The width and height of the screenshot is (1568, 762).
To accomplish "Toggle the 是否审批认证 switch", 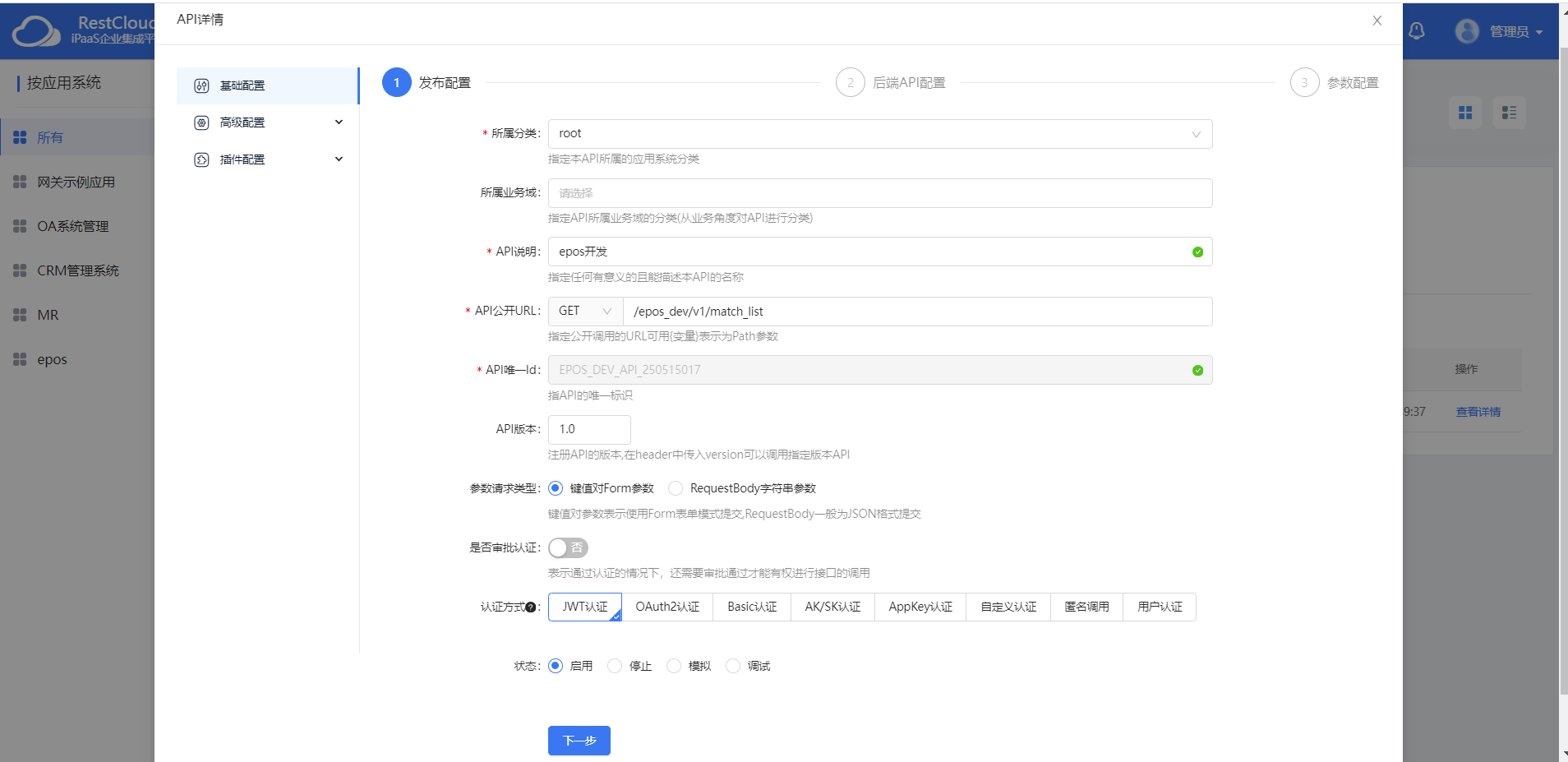I will (x=567, y=547).
